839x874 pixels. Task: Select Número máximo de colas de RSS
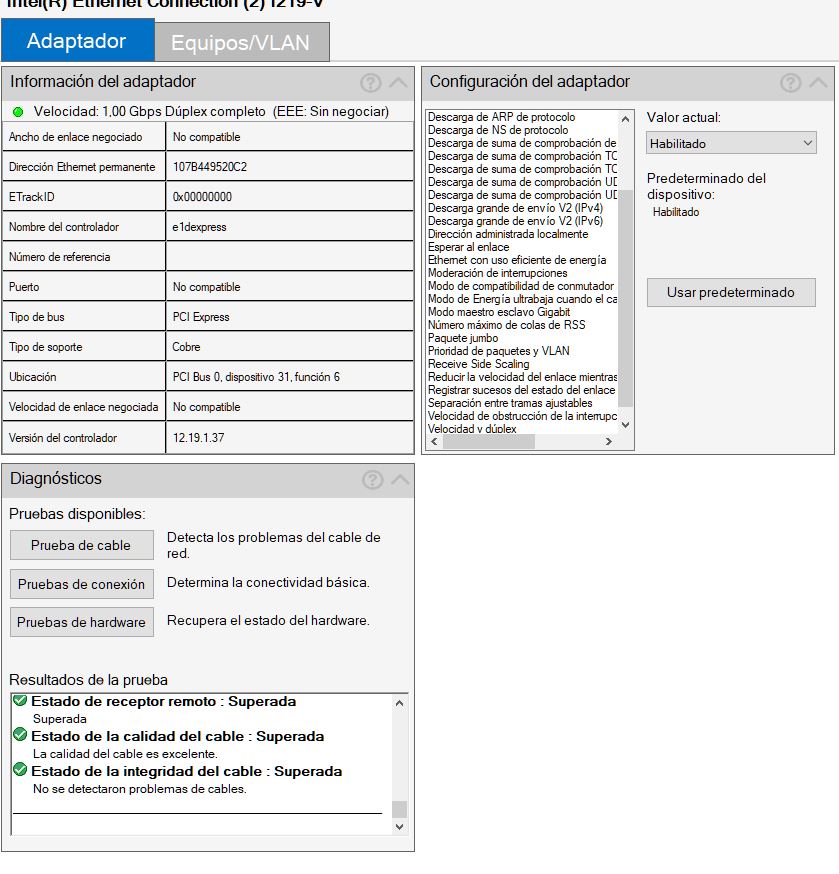point(507,325)
